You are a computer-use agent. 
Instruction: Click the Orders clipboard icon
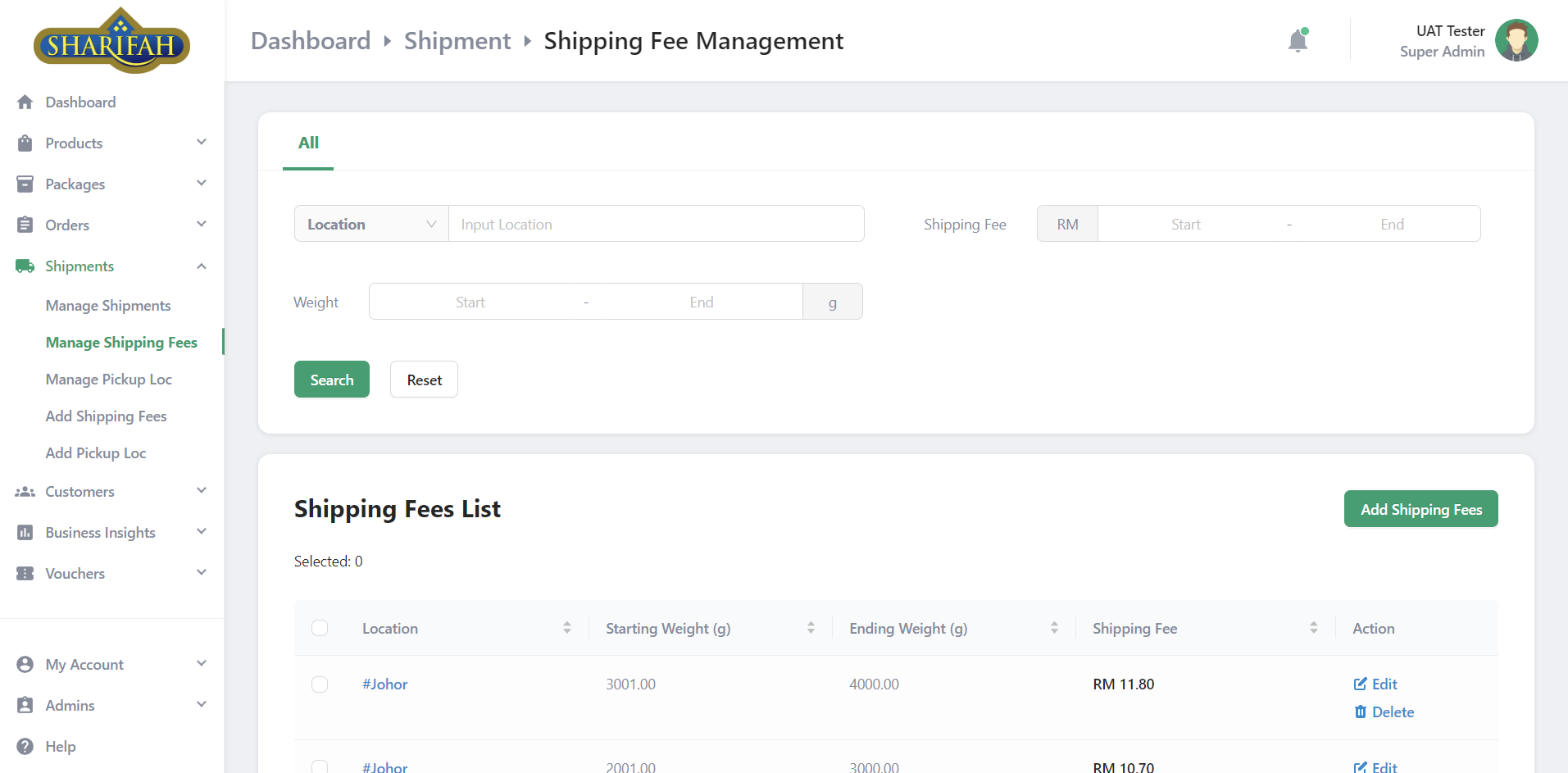[x=25, y=225]
